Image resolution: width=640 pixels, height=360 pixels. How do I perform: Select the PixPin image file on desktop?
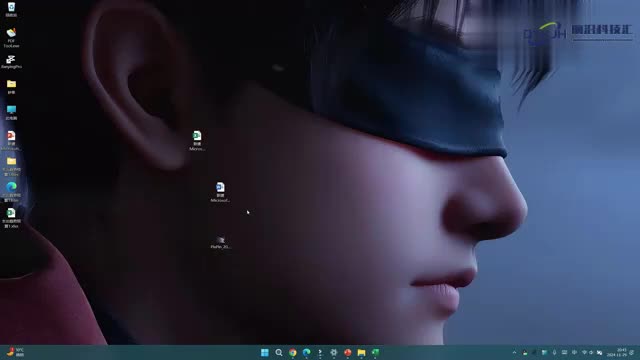(x=220, y=242)
